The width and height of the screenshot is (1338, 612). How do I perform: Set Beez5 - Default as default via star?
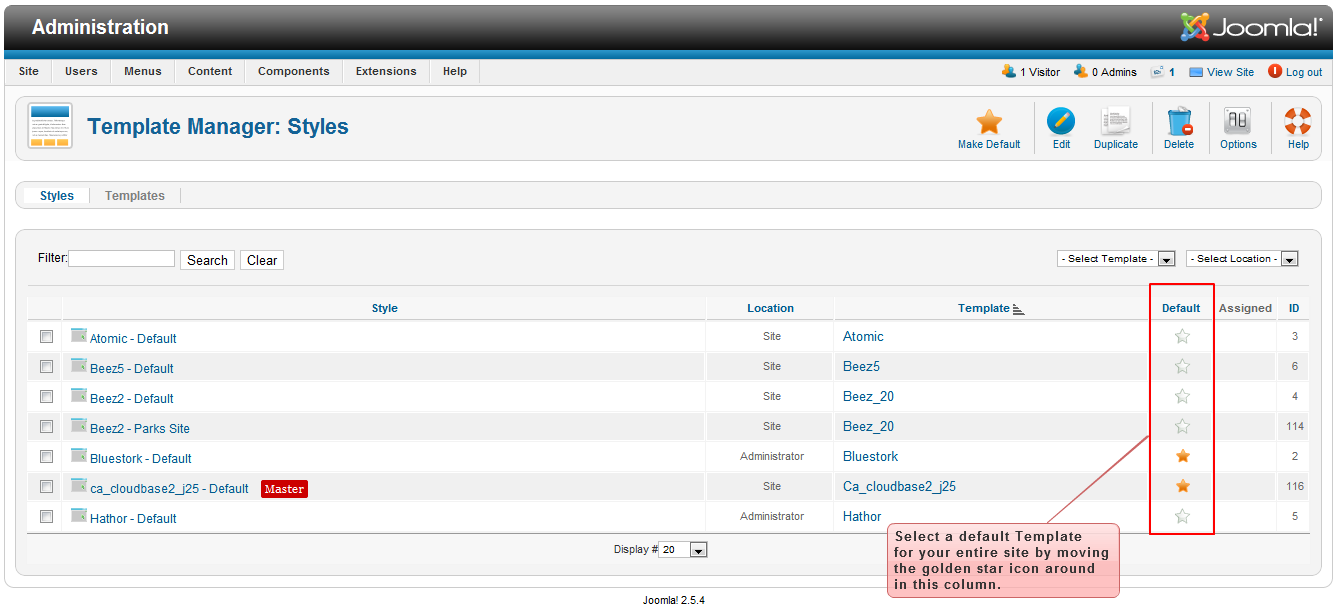click(x=1182, y=367)
